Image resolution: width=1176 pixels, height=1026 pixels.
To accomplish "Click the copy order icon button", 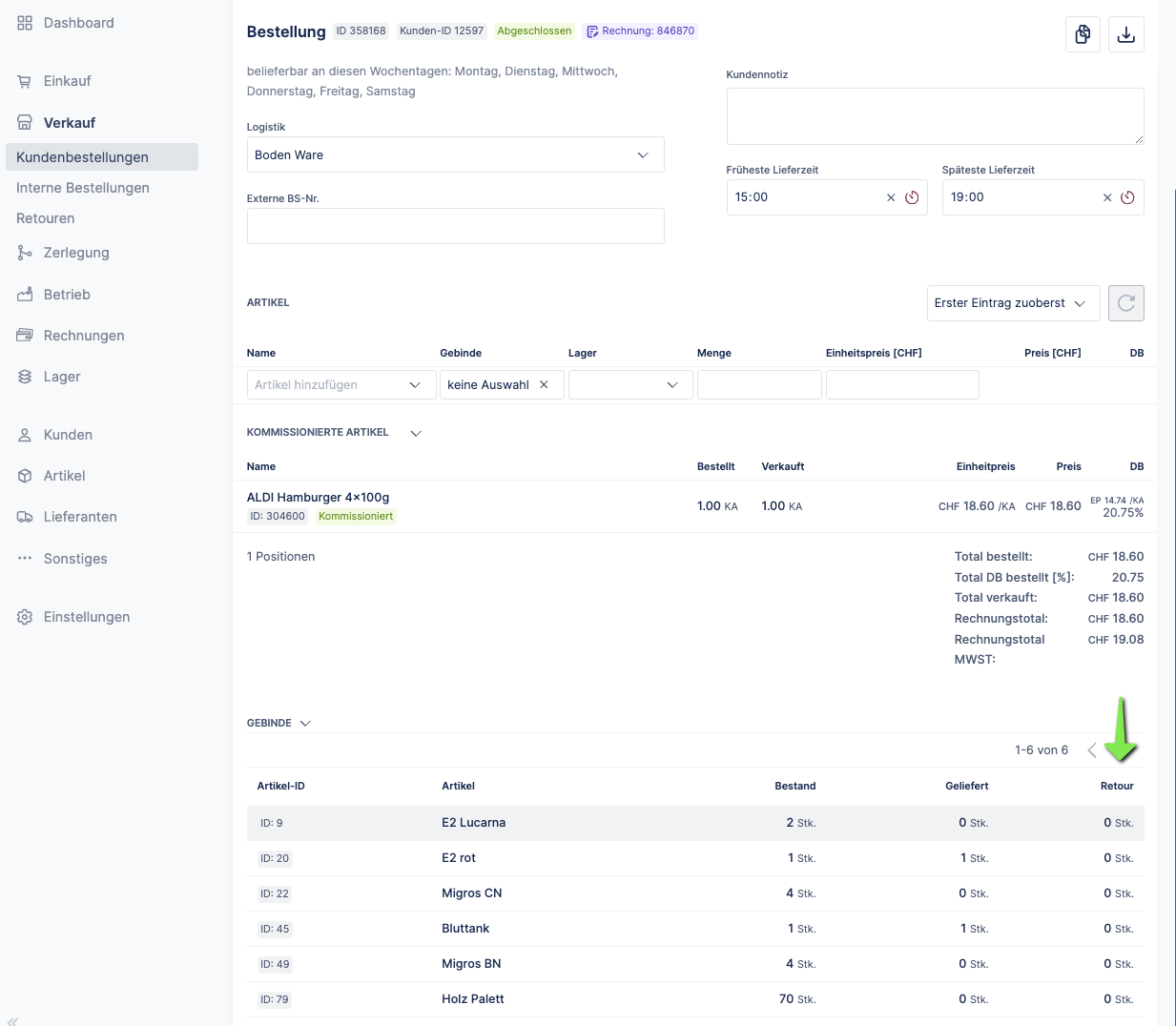I will click(1083, 34).
